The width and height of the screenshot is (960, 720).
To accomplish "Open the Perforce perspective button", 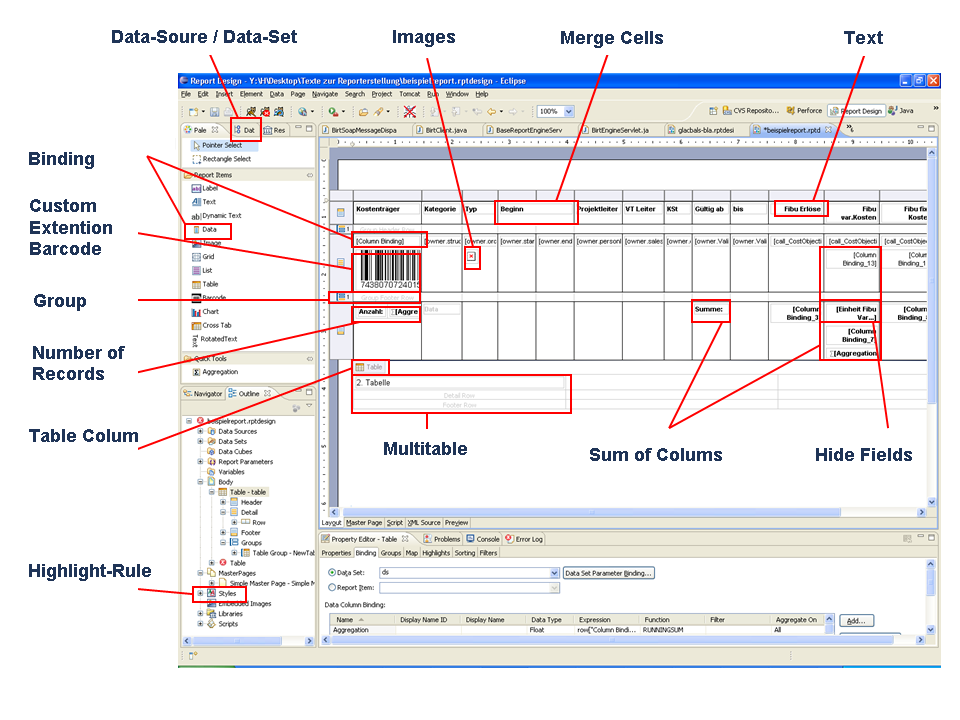I will 804,111.
